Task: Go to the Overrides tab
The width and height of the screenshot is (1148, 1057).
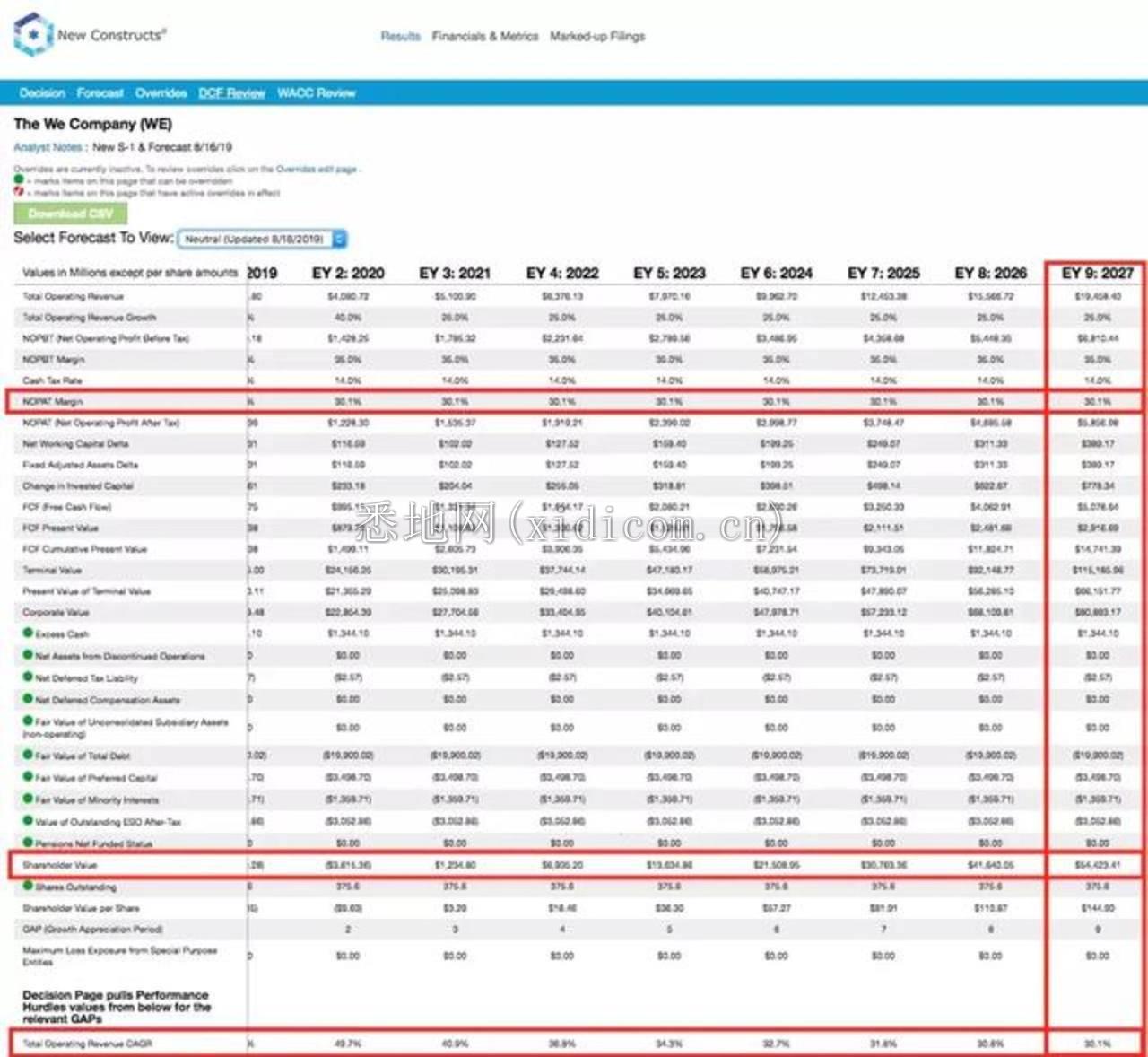Action: coord(161,92)
